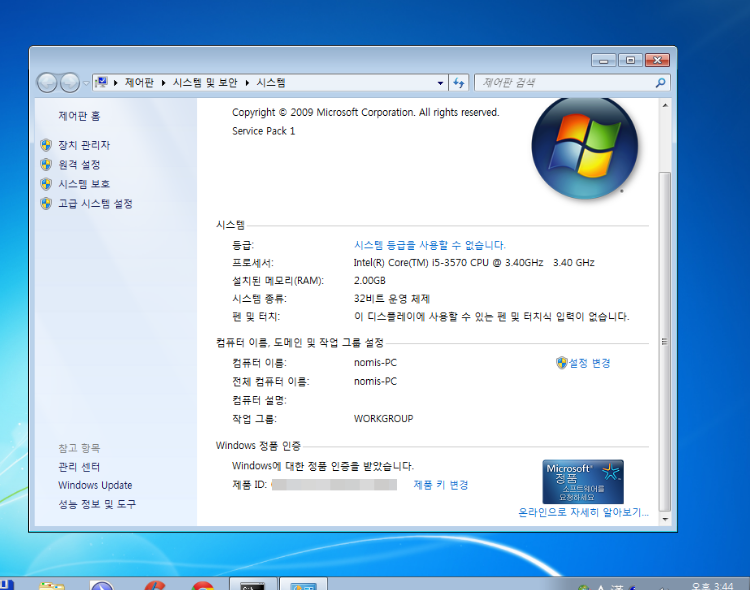The width and height of the screenshot is (750, 590).
Task: Open Chrome from taskbar
Action: pos(203,586)
